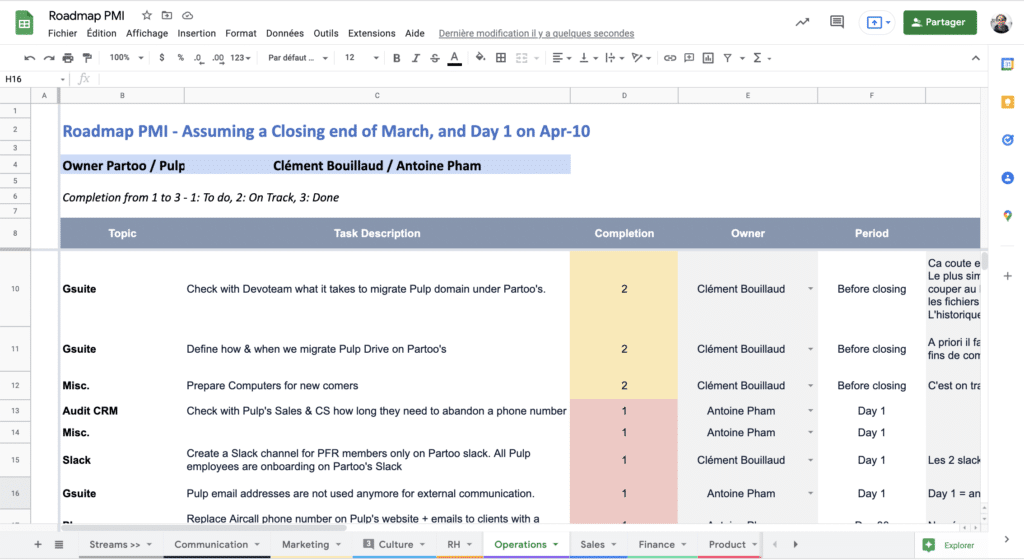The image size is (1024, 560).
Task: Open Contacts in side panel
Action: 1008,178
